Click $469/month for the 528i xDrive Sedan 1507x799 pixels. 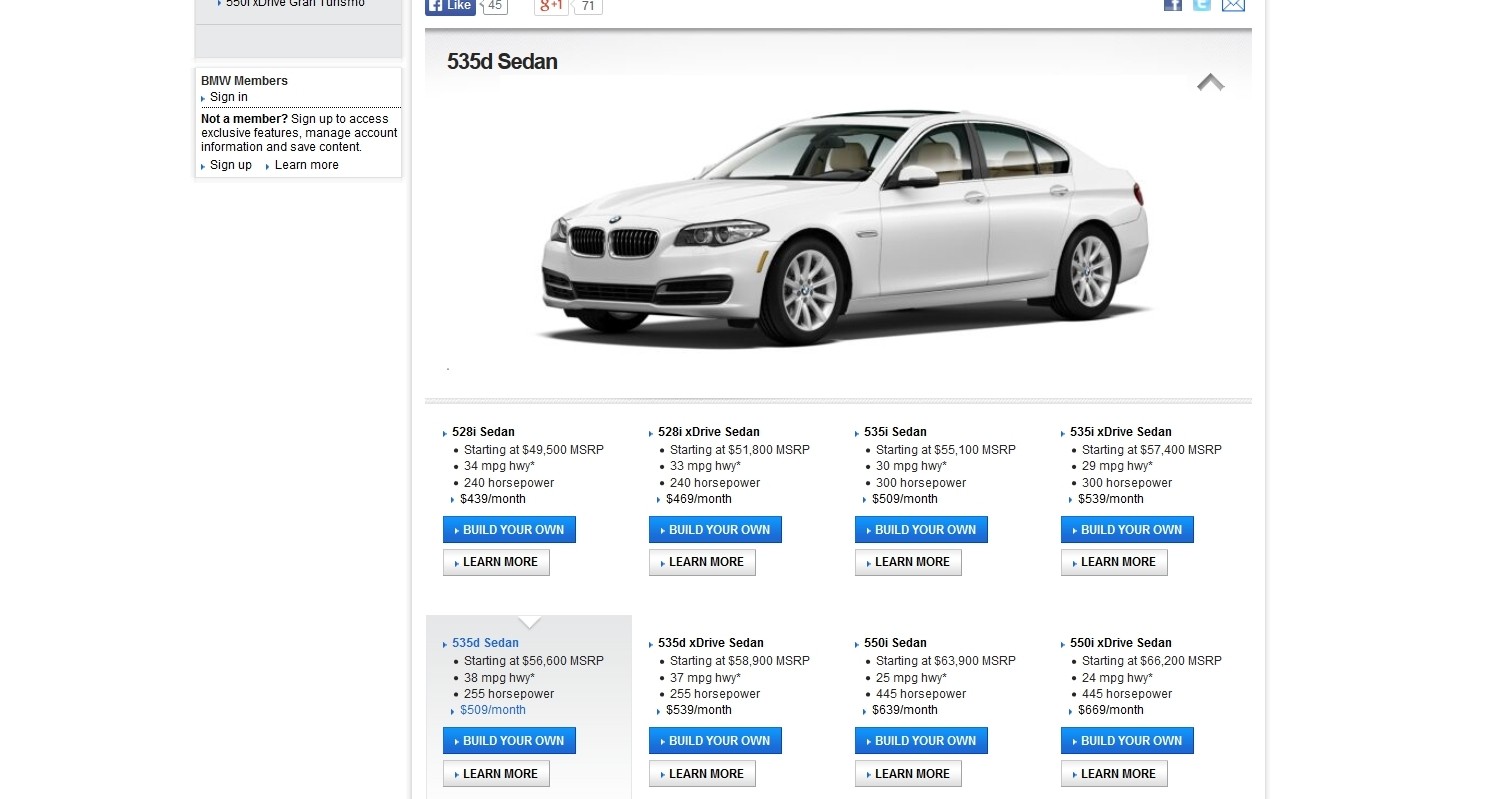(x=698, y=499)
